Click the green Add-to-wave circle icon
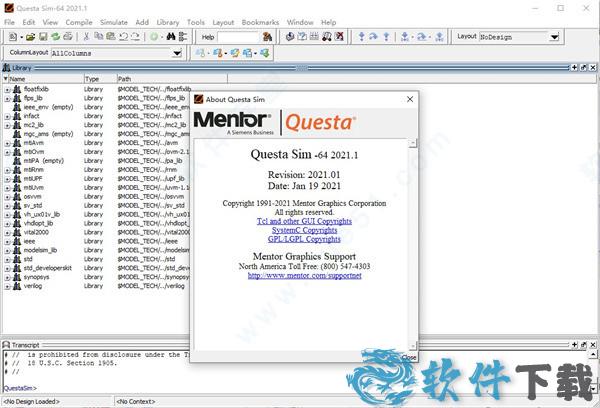Viewport: 600px width, 408px height. tap(154, 37)
